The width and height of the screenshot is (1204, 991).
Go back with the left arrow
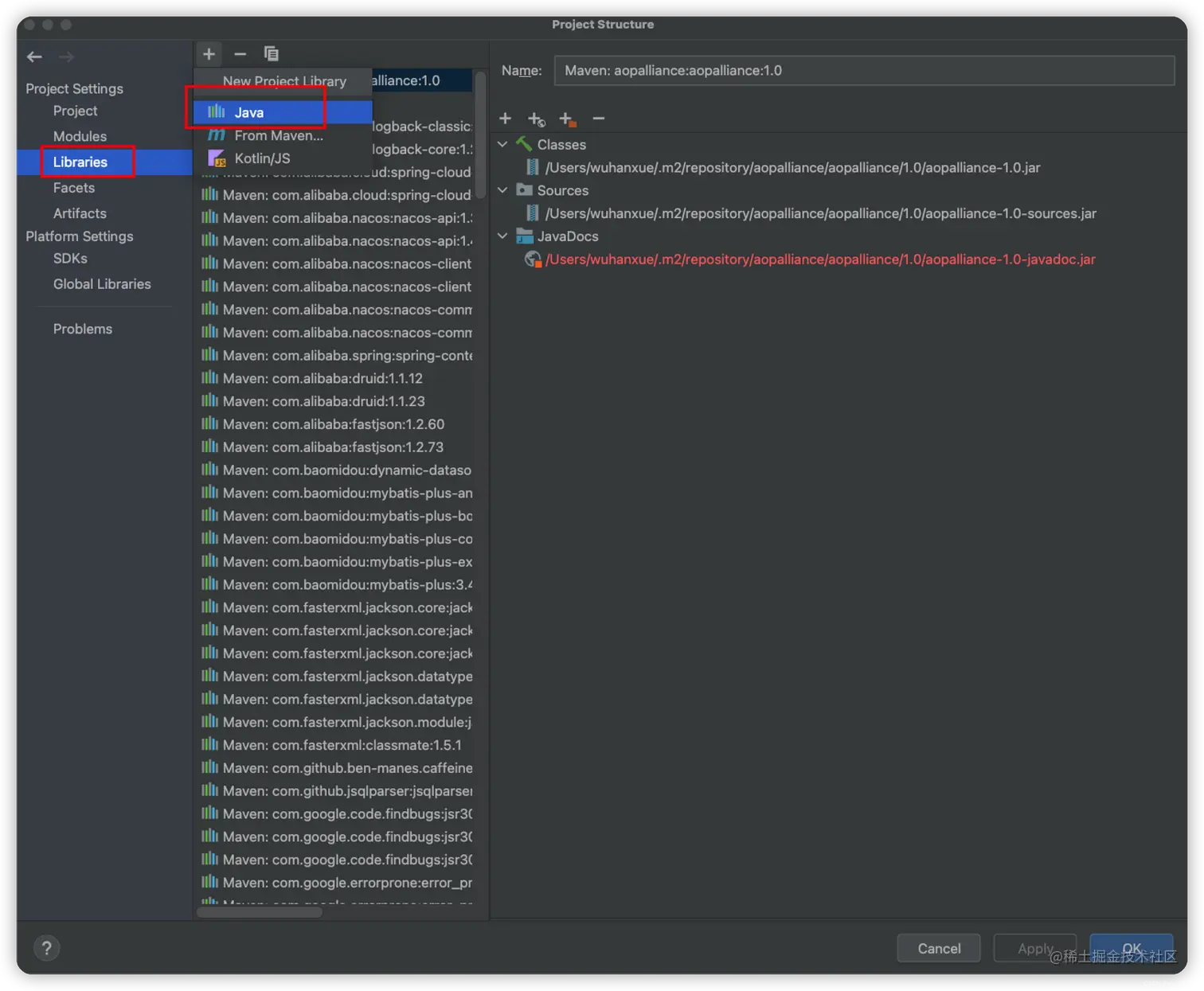34,57
